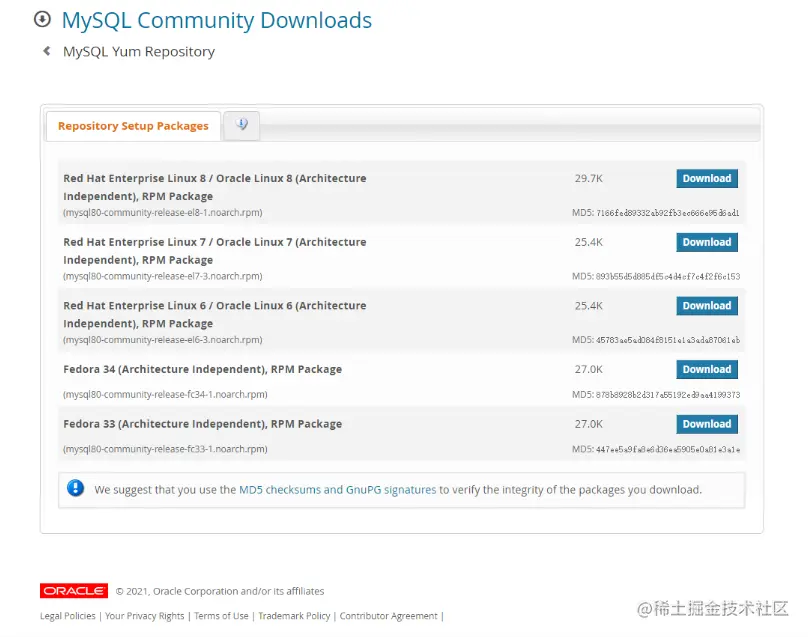
Task: Open Terms of Use footer link
Action: pyautogui.click(x=221, y=616)
